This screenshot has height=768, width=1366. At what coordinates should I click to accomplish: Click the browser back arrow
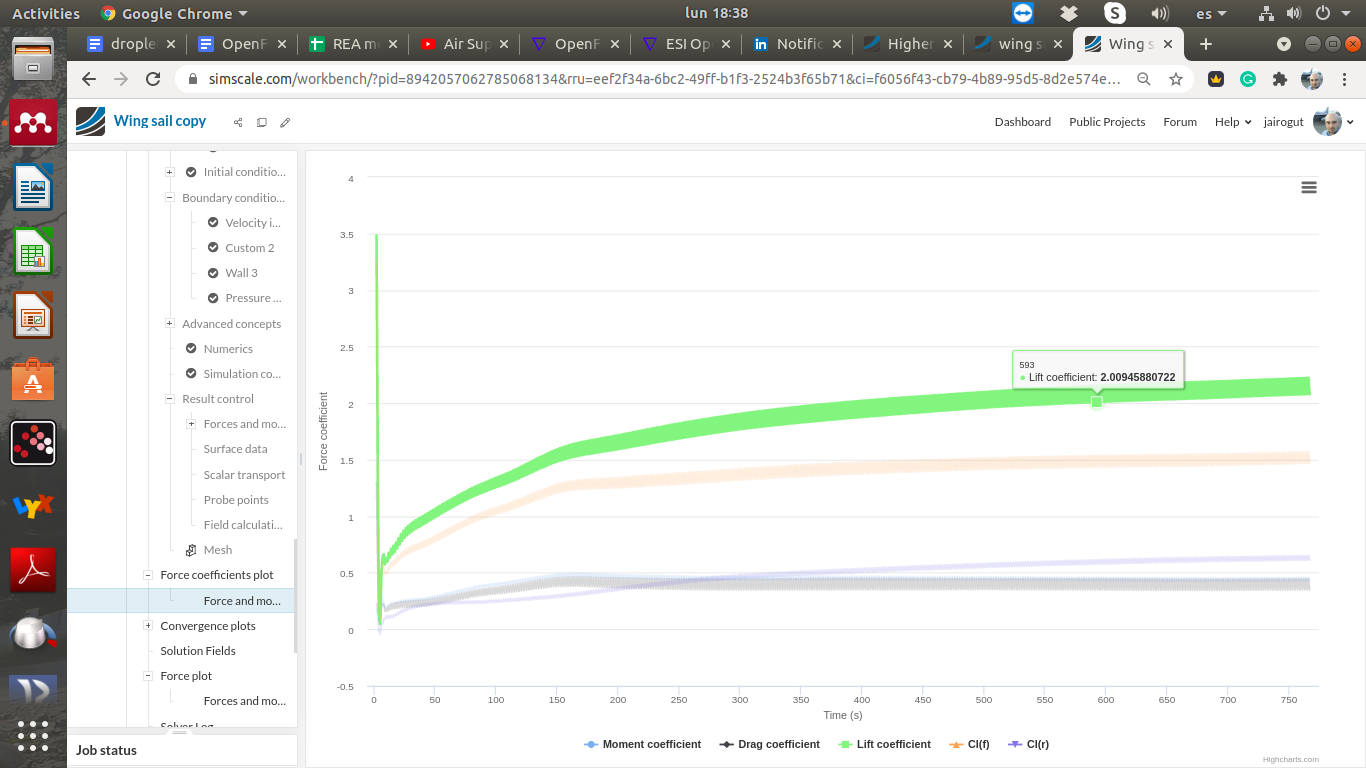89,79
